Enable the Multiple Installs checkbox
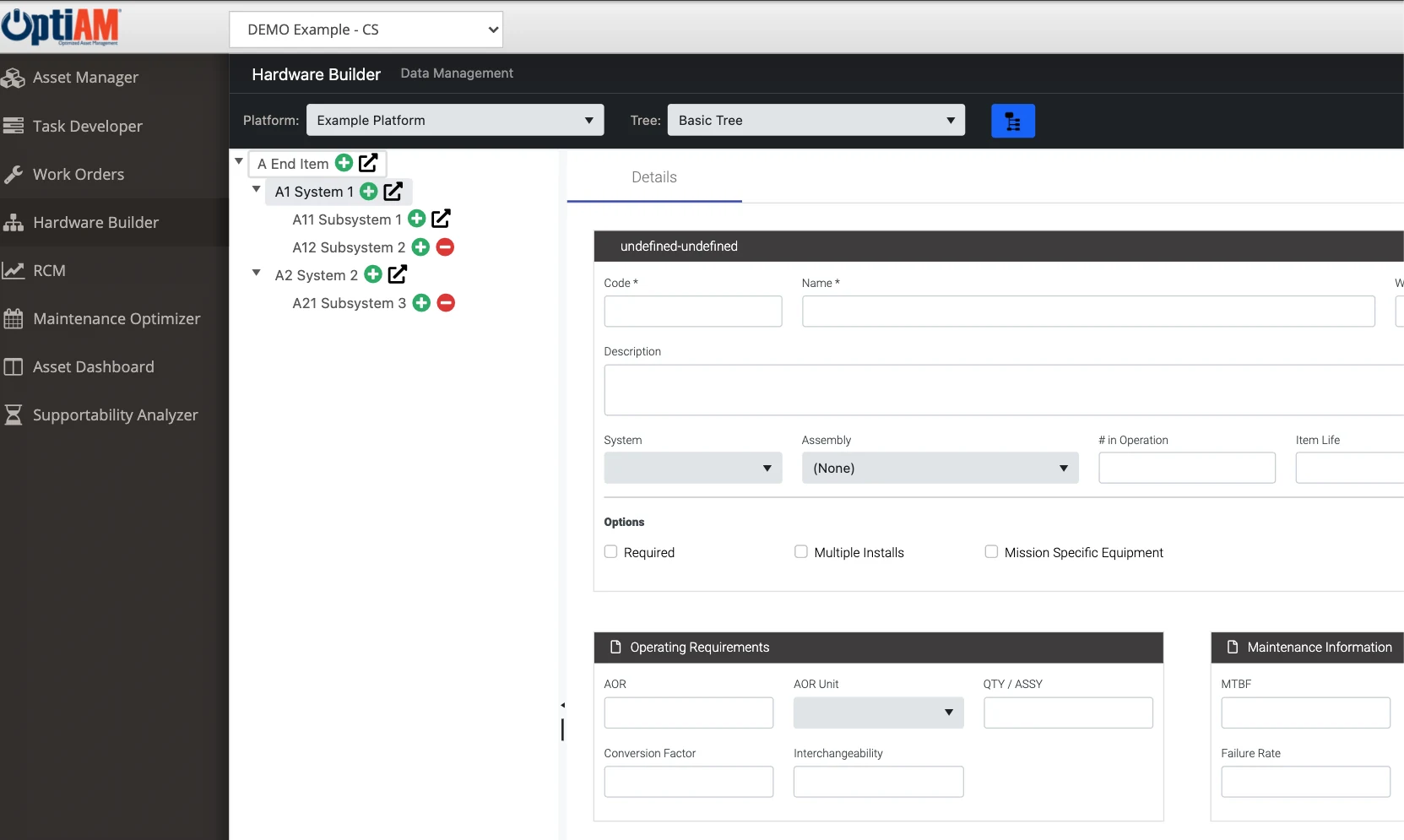This screenshot has width=1404, height=840. coord(801,551)
